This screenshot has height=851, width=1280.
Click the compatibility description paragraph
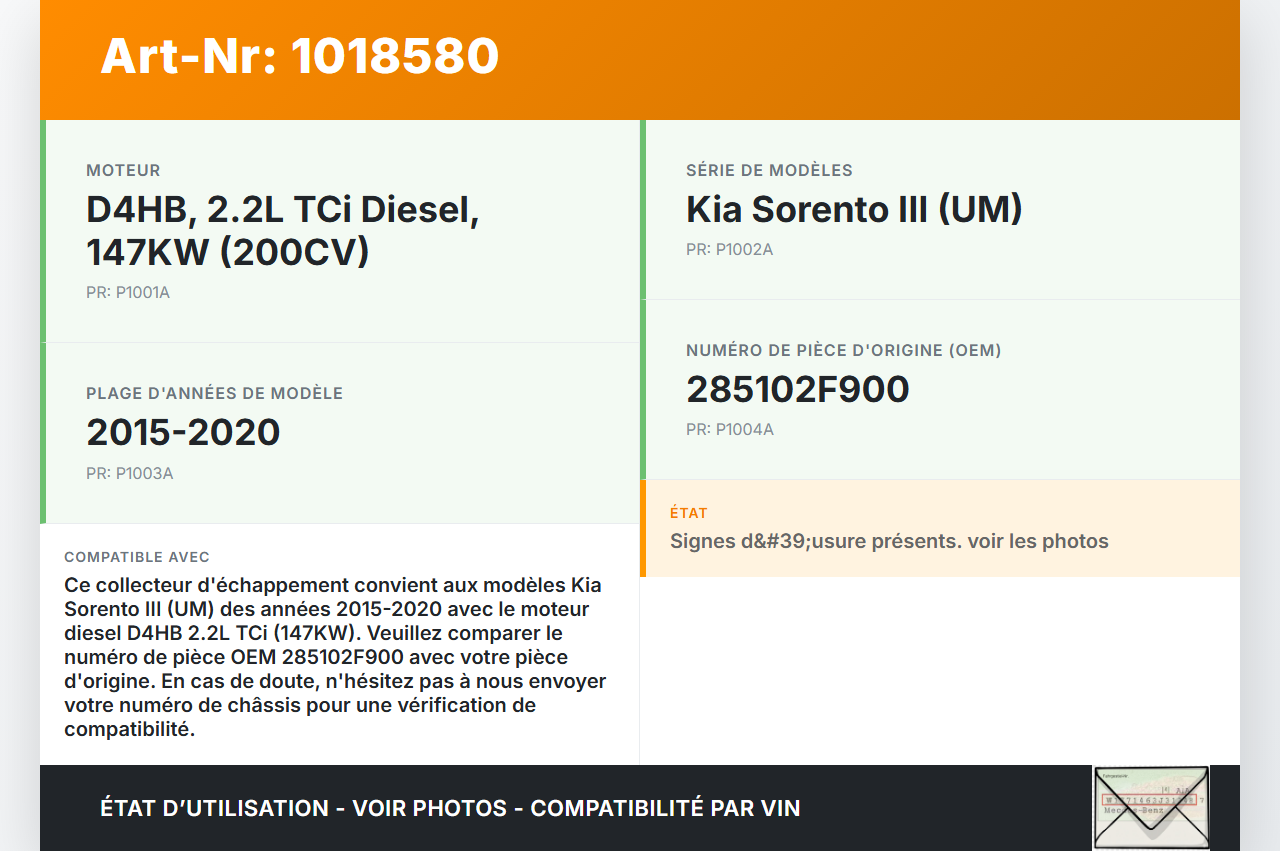coord(335,657)
